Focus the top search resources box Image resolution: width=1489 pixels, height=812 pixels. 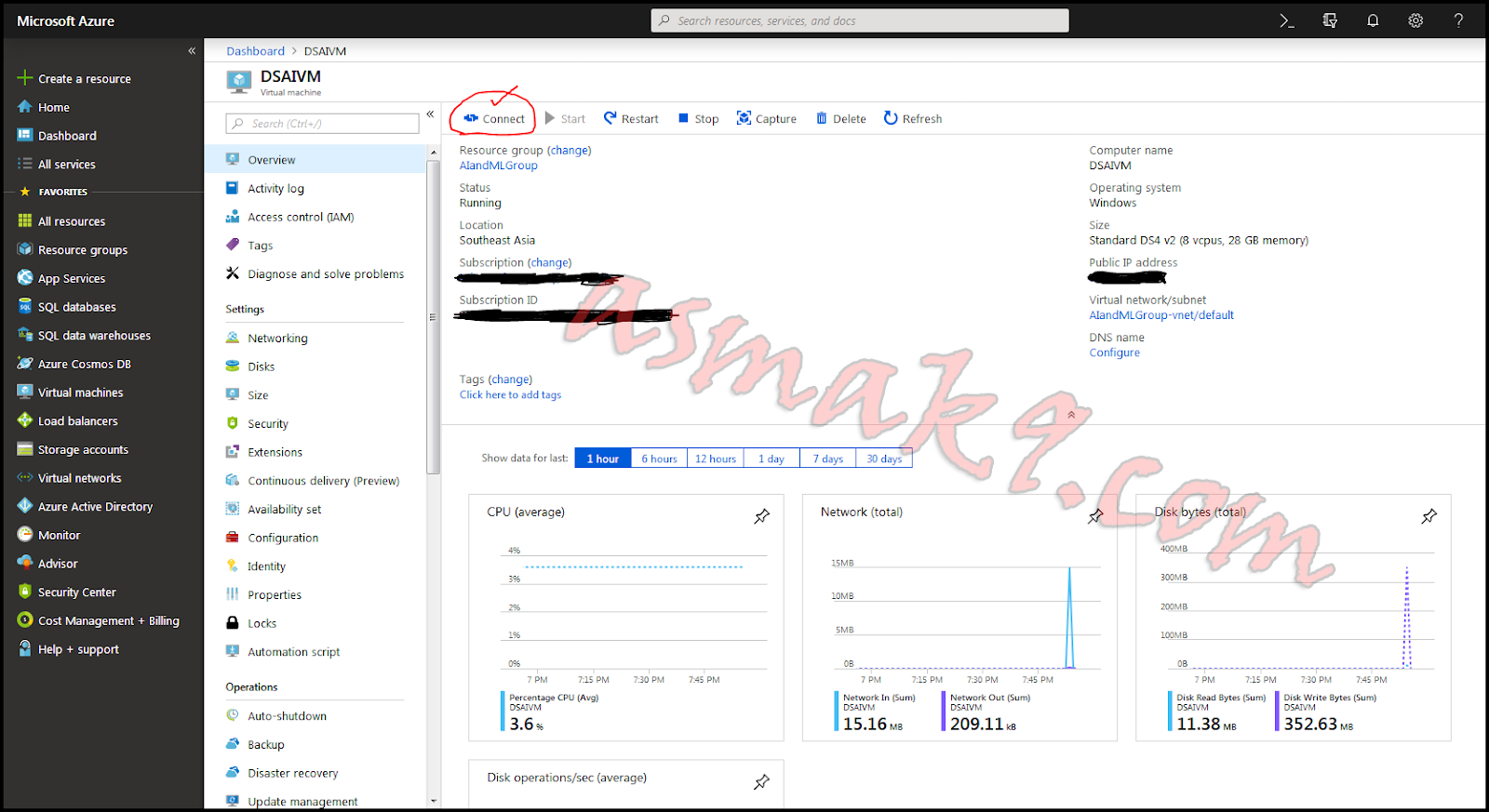click(x=860, y=20)
